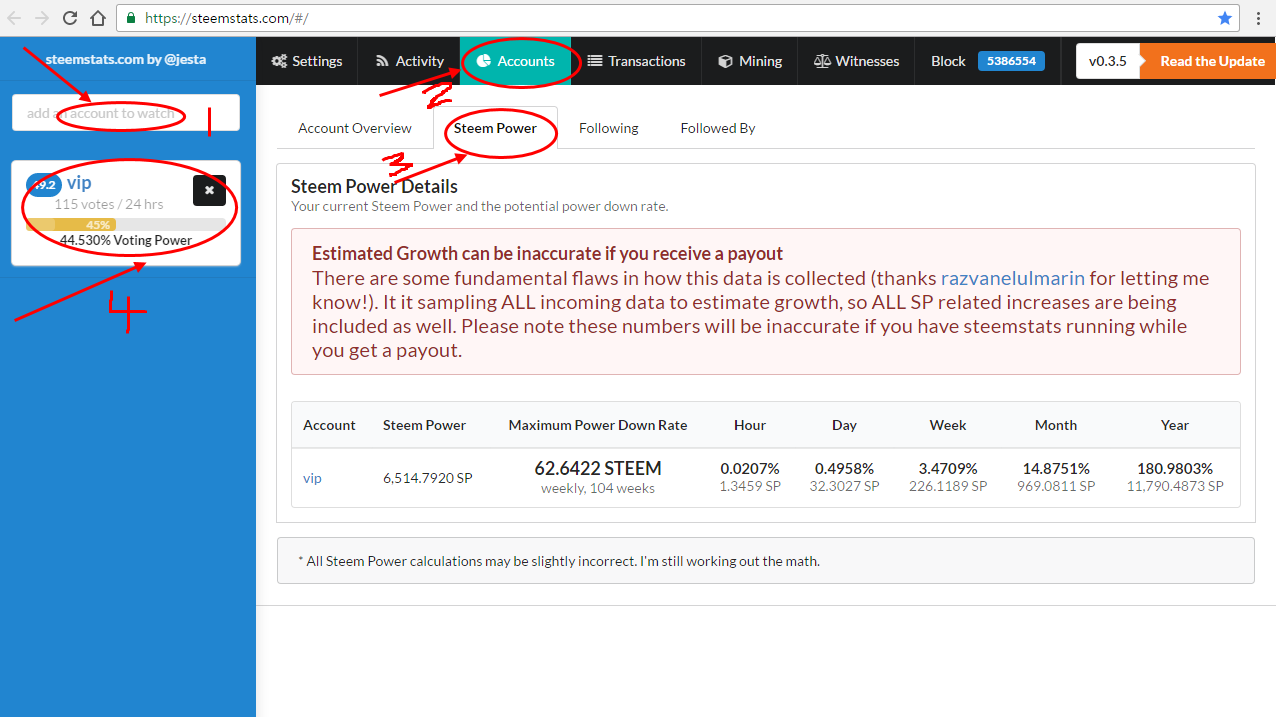The width and height of the screenshot is (1276, 717).
Task: Open the Settings menu item
Action: tap(307, 61)
